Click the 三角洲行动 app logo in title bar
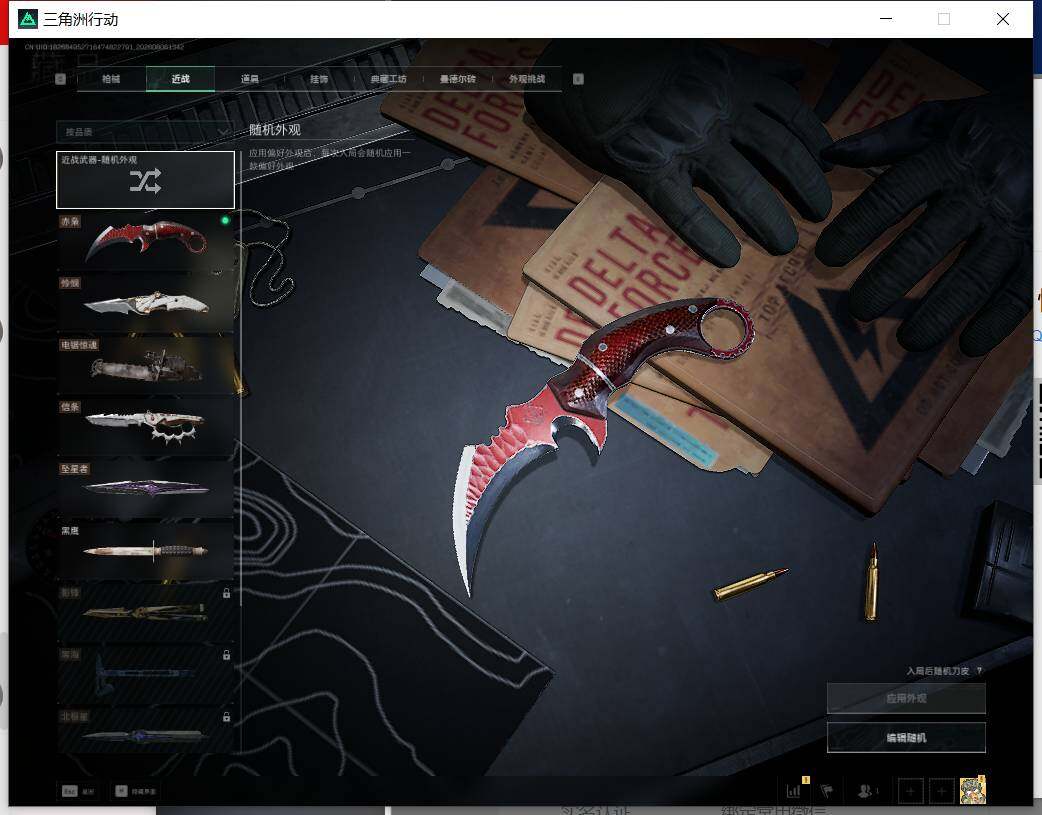The height and width of the screenshot is (815, 1042). (28, 19)
